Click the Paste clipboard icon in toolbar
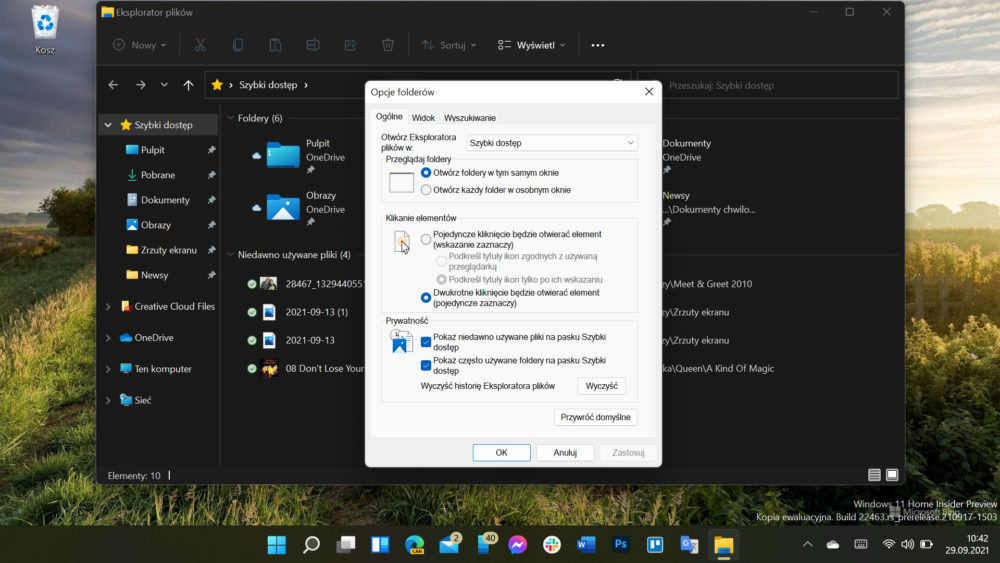Viewport: 1000px width, 563px height. coord(275,45)
